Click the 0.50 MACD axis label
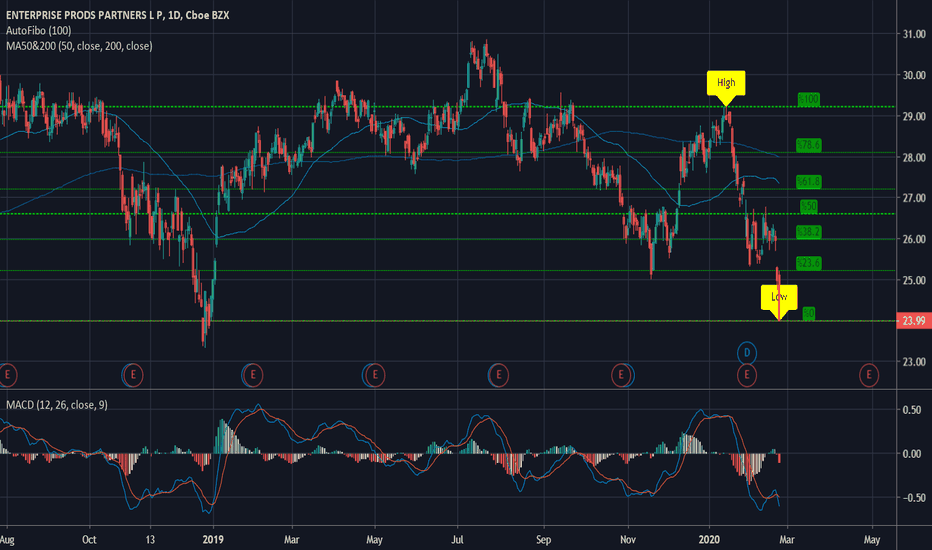The height and width of the screenshot is (550, 932). pyautogui.click(x=912, y=410)
